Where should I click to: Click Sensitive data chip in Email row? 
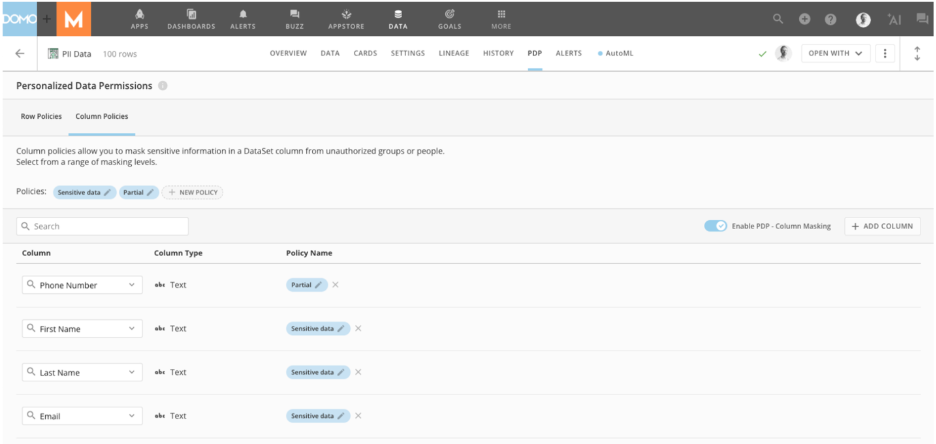click(318, 416)
